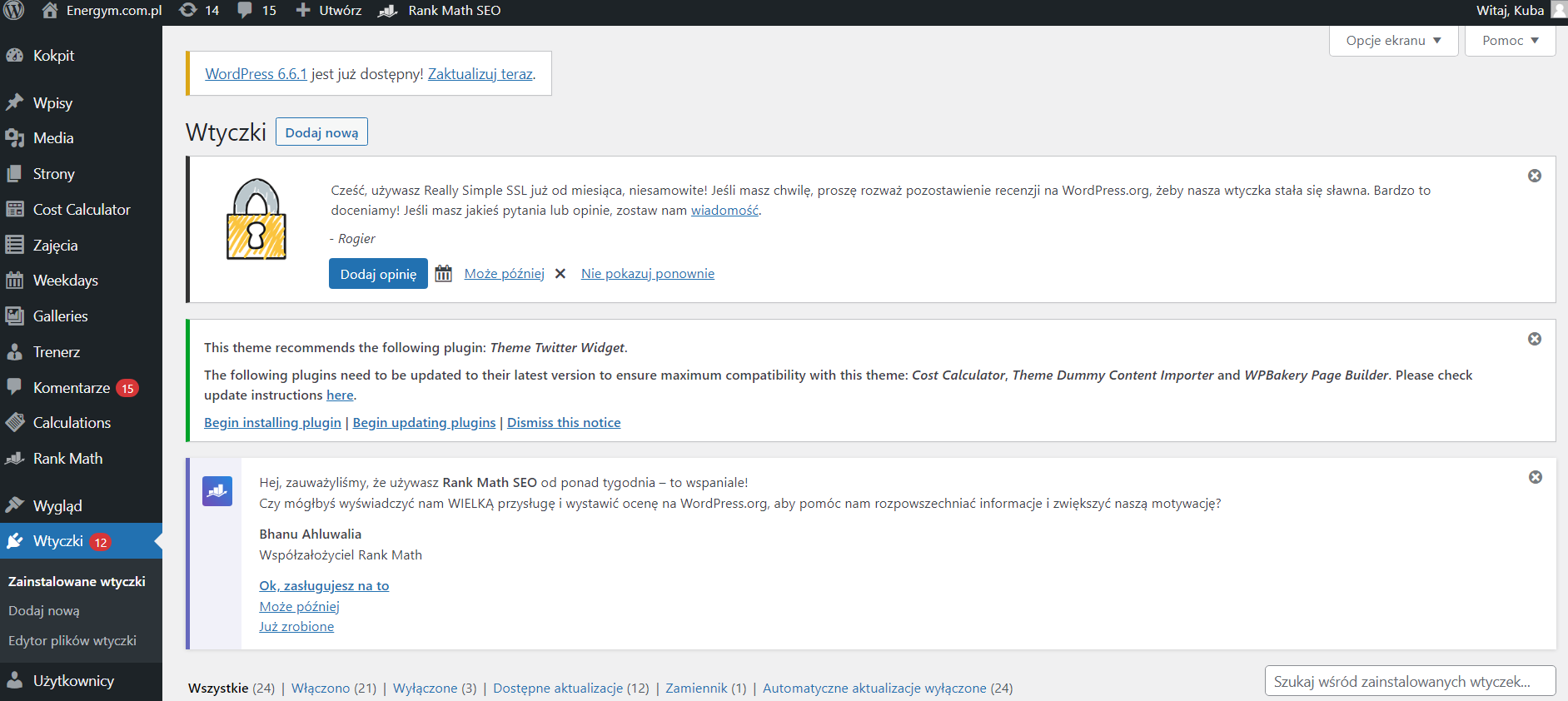Click the Galleries sidebar icon
This screenshot has height=701, width=1568.
(x=14, y=316)
